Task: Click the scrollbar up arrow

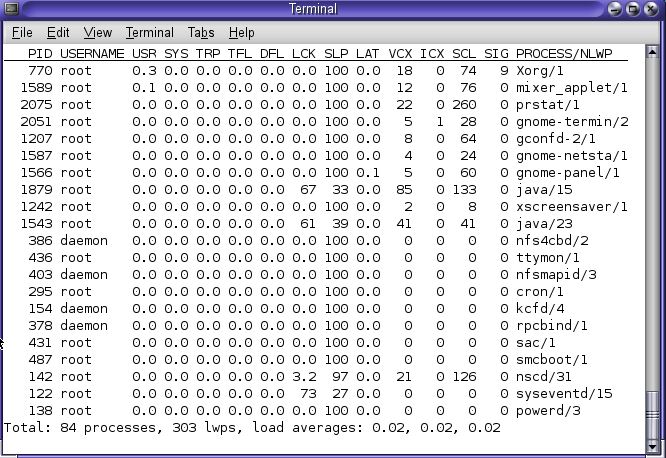Action: [x=652, y=52]
